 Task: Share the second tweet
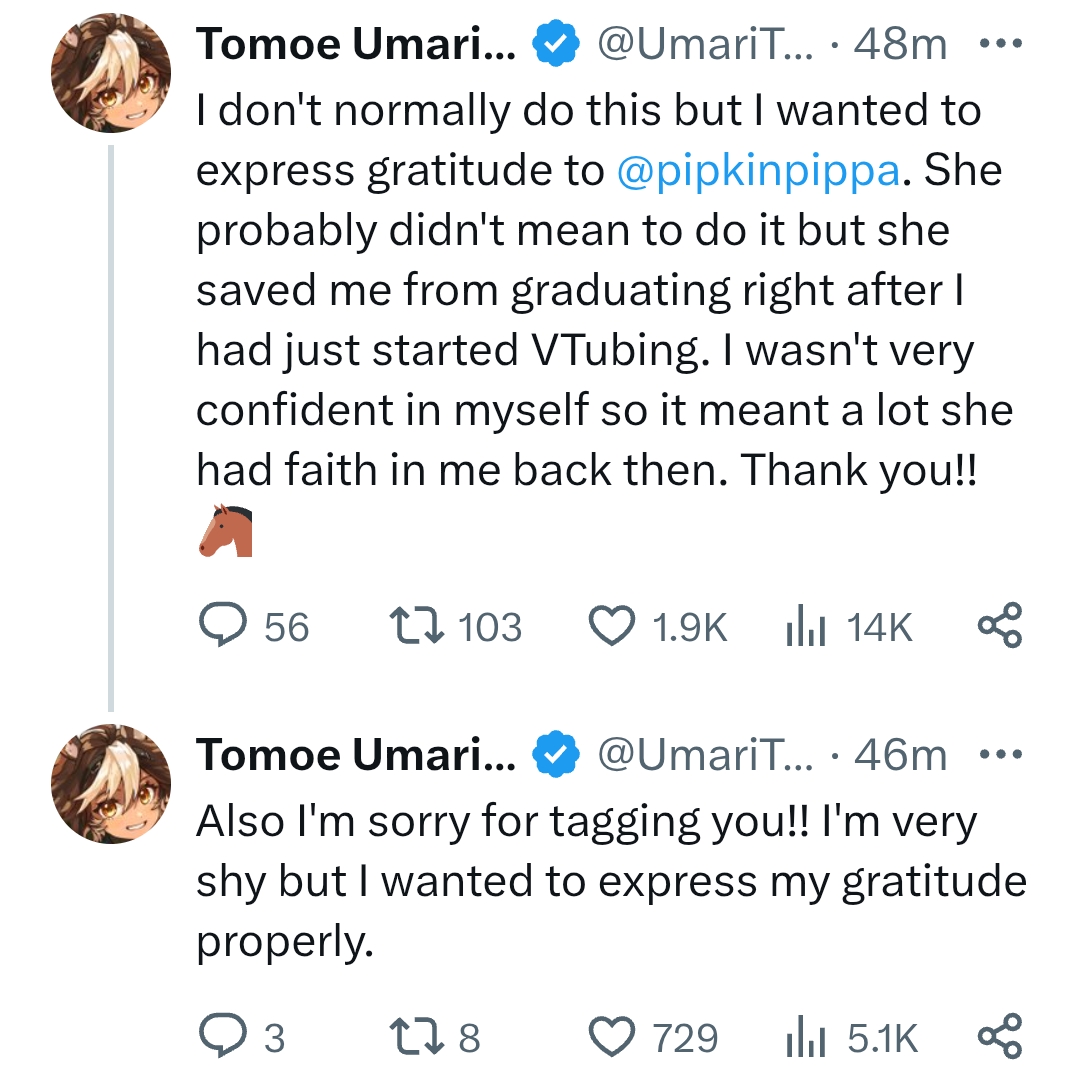click(x=999, y=1035)
